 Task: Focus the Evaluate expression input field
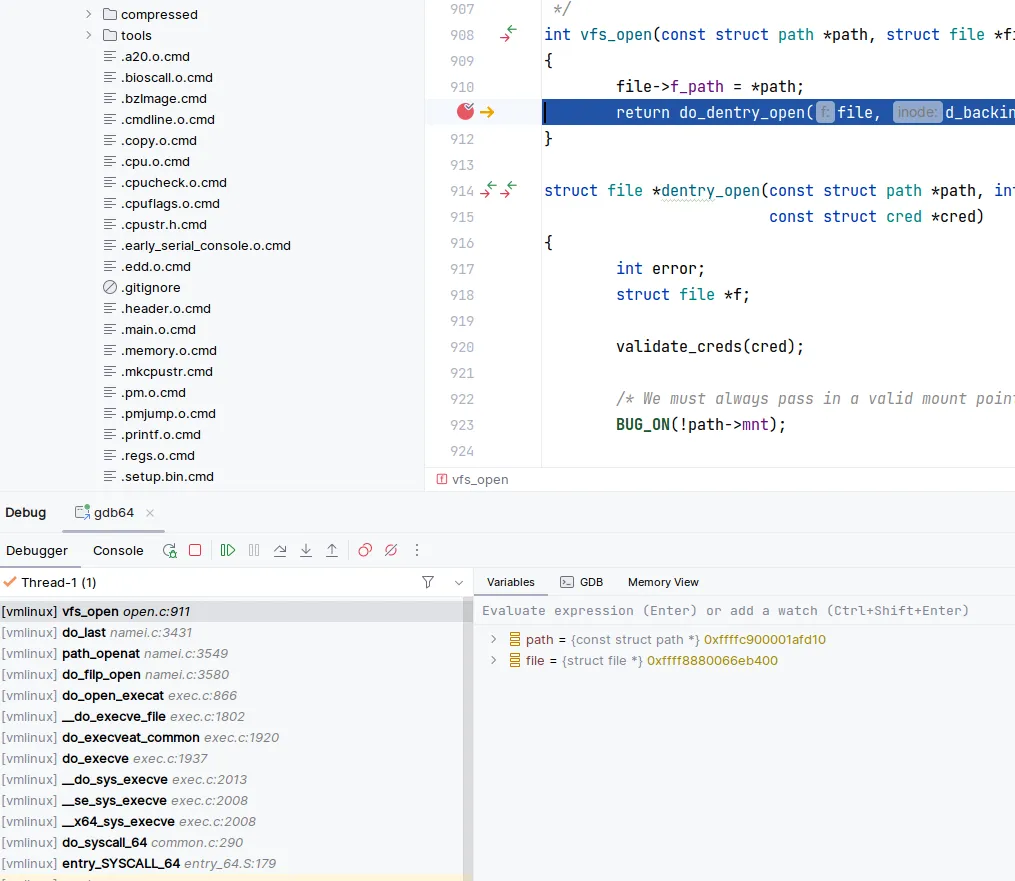point(744,610)
